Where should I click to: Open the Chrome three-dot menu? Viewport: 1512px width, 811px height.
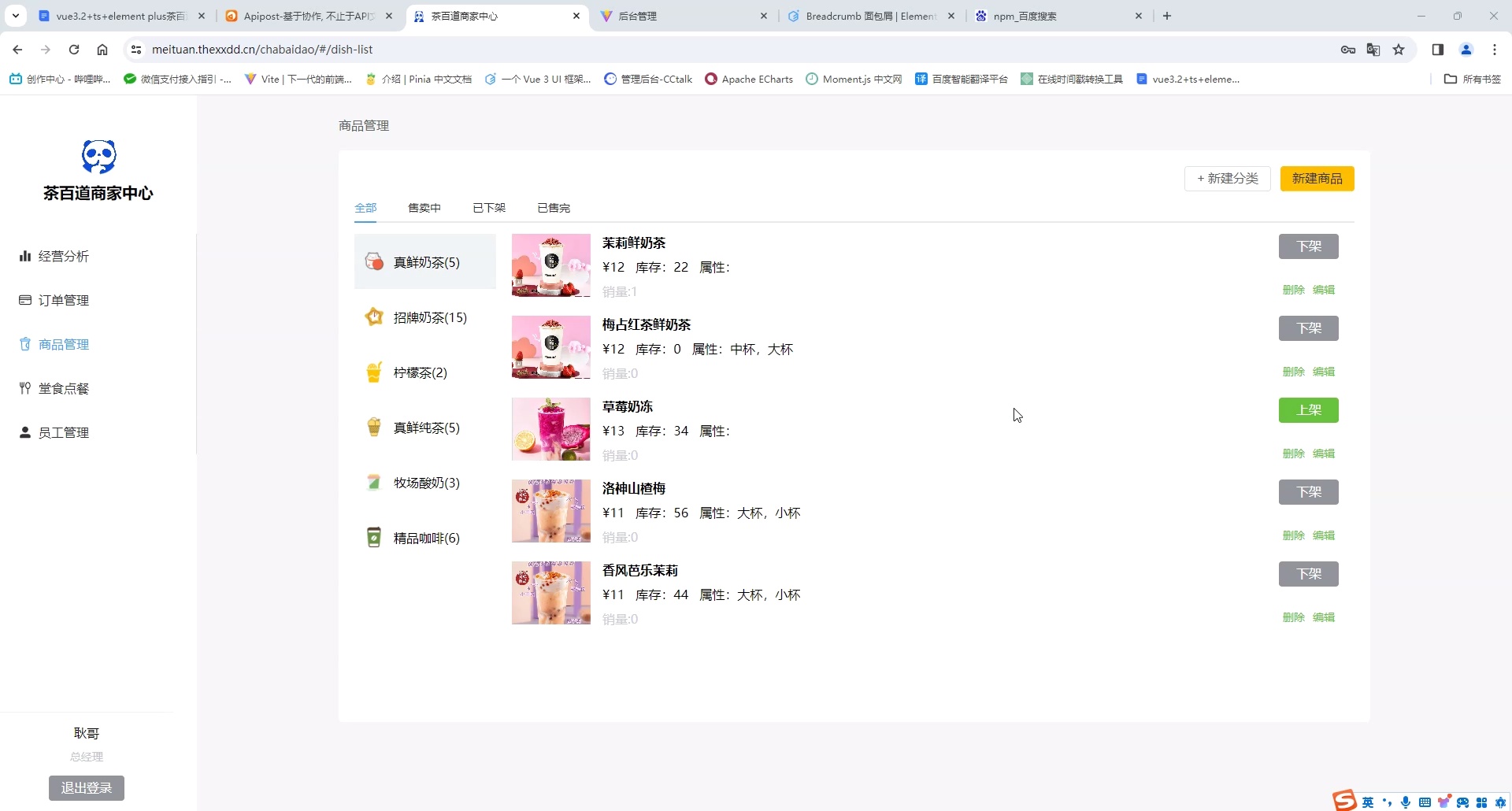[1495, 49]
